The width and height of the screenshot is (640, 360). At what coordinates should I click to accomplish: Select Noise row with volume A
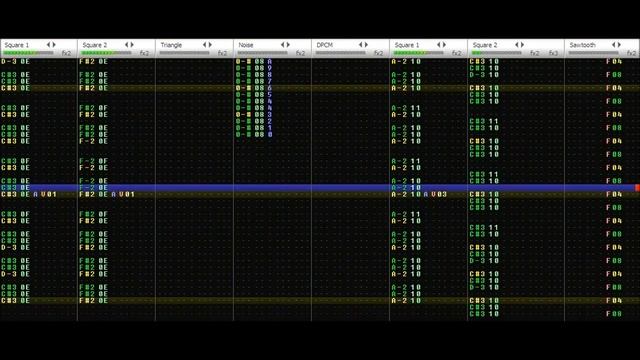coord(254,62)
